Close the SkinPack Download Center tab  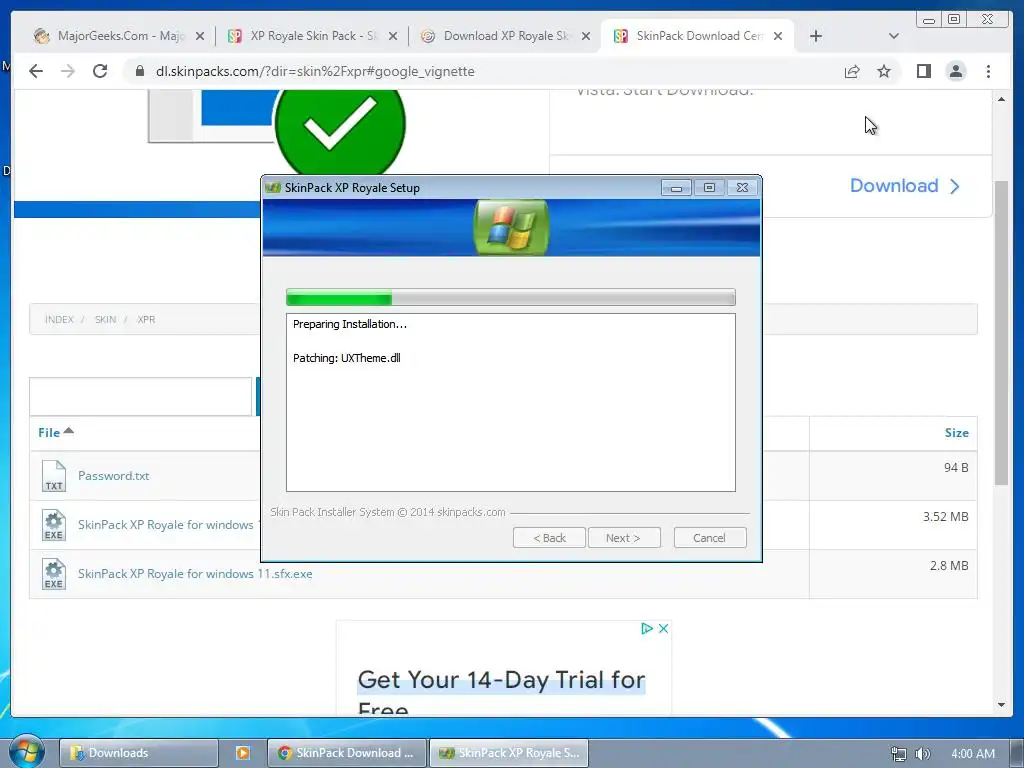(x=778, y=37)
